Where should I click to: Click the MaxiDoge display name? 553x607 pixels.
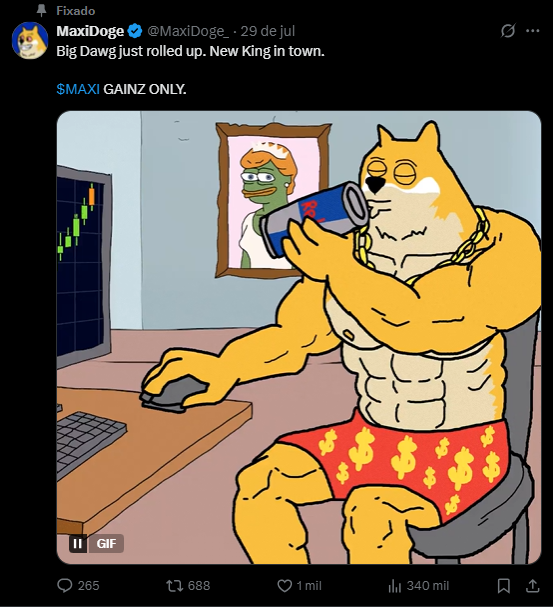pyautogui.click(x=90, y=31)
